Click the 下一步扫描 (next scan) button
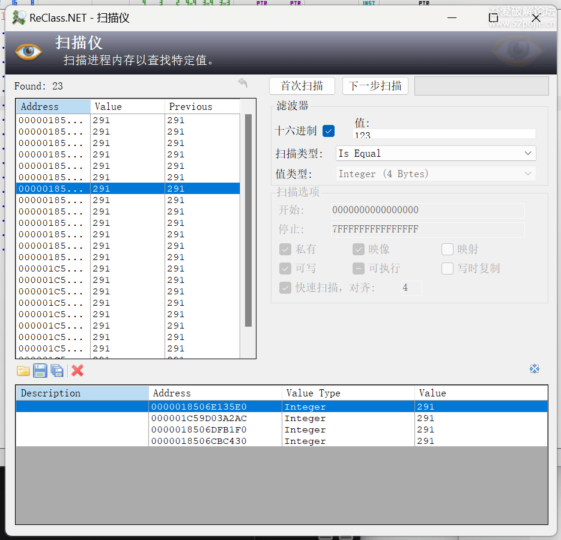Screen dimensions: 561x540 pyautogui.click(x=375, y=86)
